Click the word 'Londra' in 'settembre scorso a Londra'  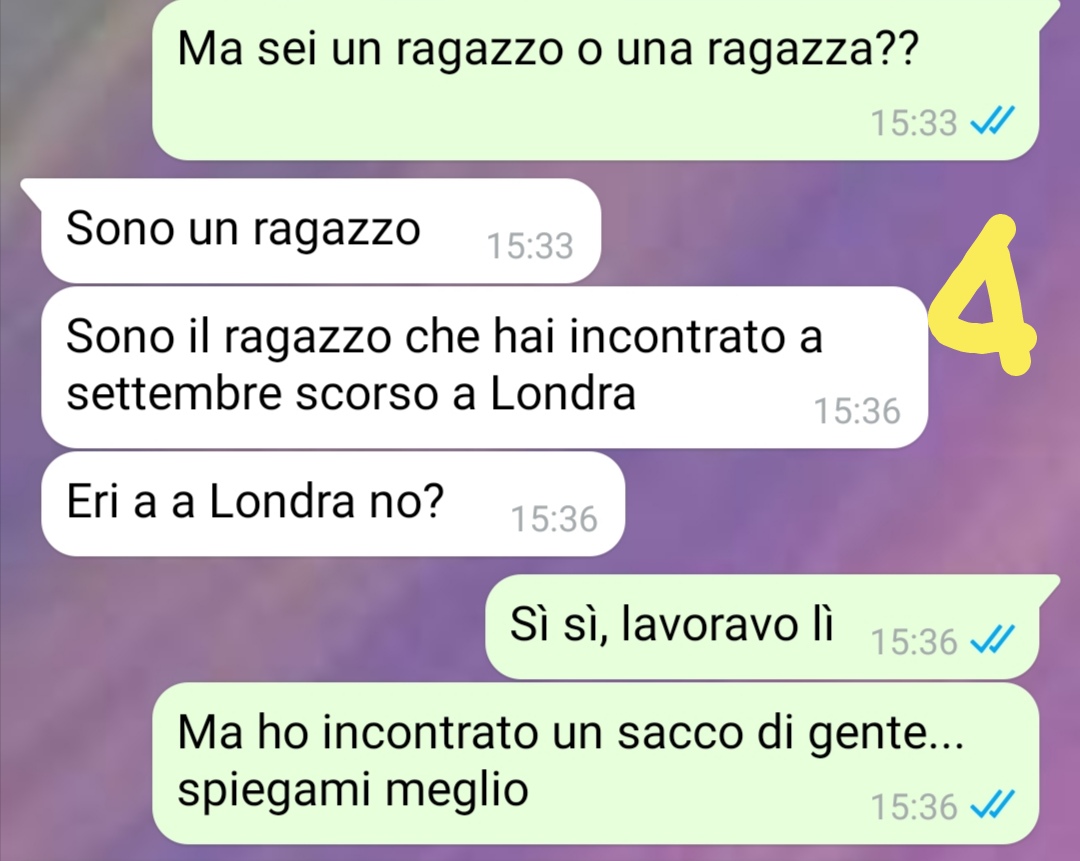[562, 393]
